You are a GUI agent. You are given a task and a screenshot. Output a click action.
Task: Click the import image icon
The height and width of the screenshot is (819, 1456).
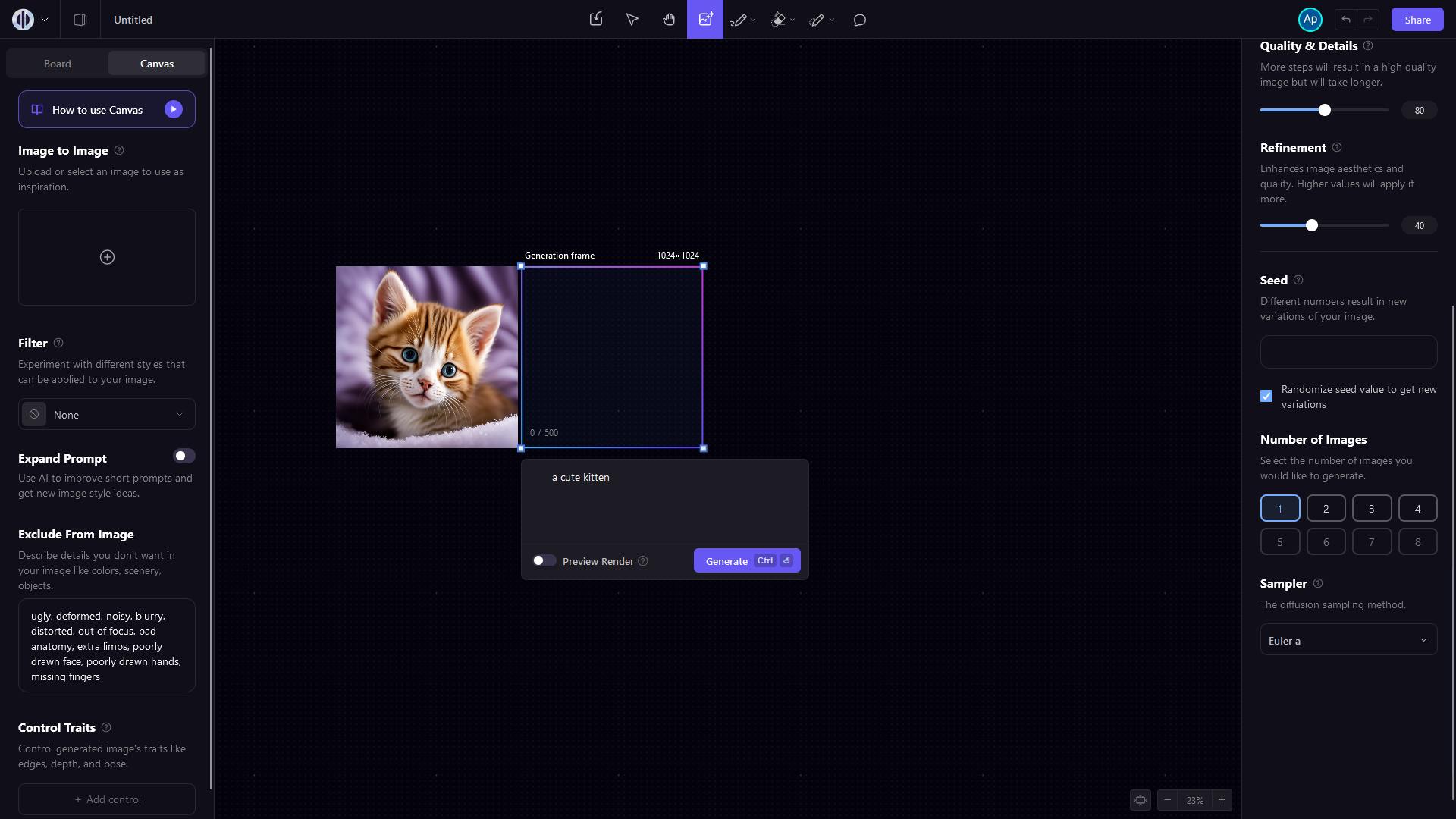pos(596,20)
